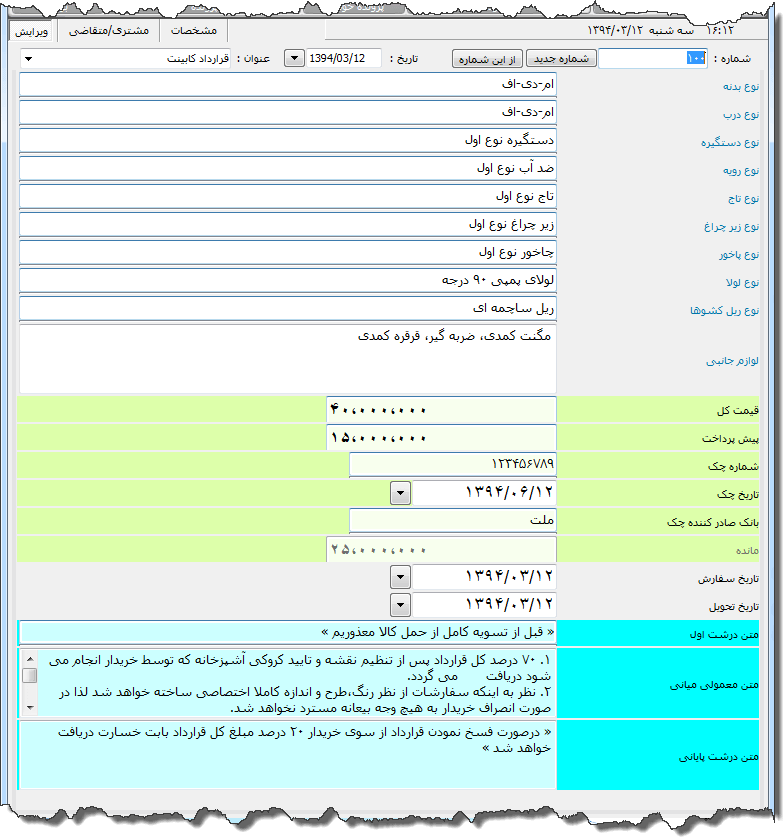Click inside the لوازم جانبی text area
The image size is (783, 837).
[x=288, y=359]
